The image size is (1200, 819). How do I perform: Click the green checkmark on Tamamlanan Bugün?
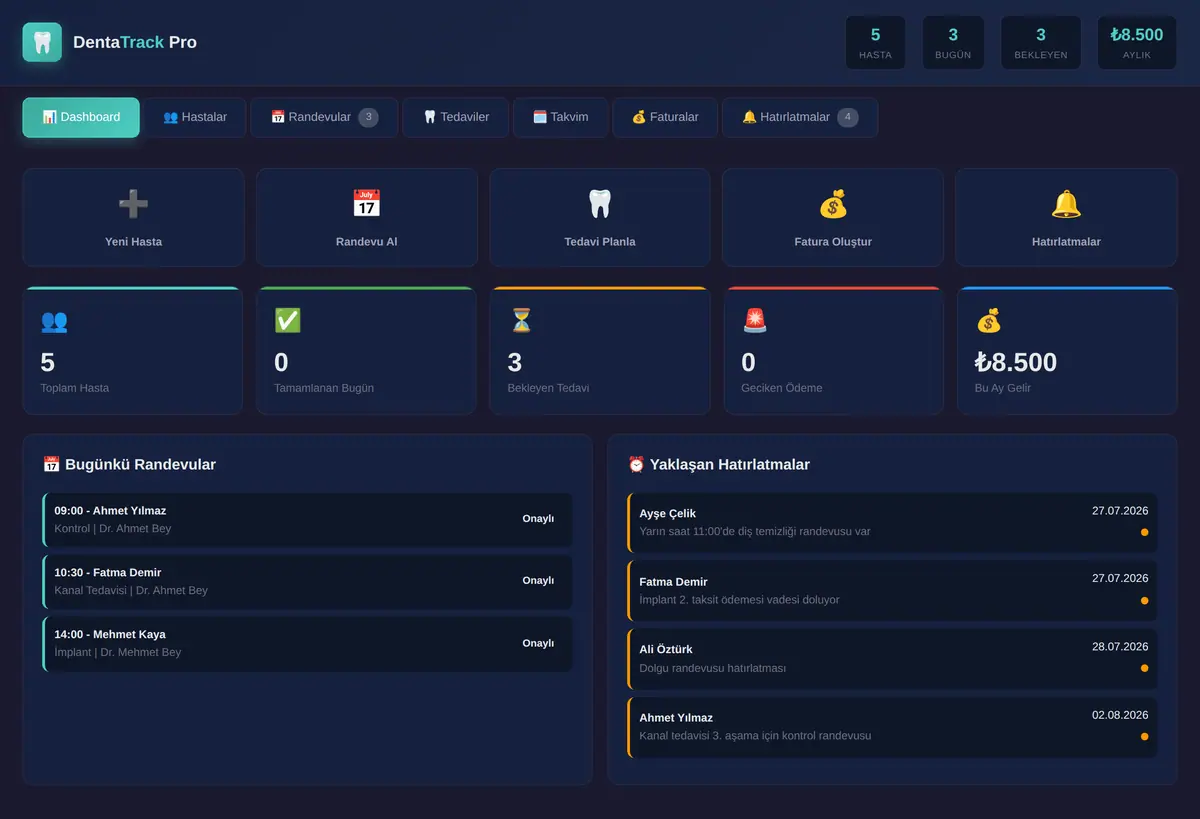pyautogui.click(x=287, y=320)
